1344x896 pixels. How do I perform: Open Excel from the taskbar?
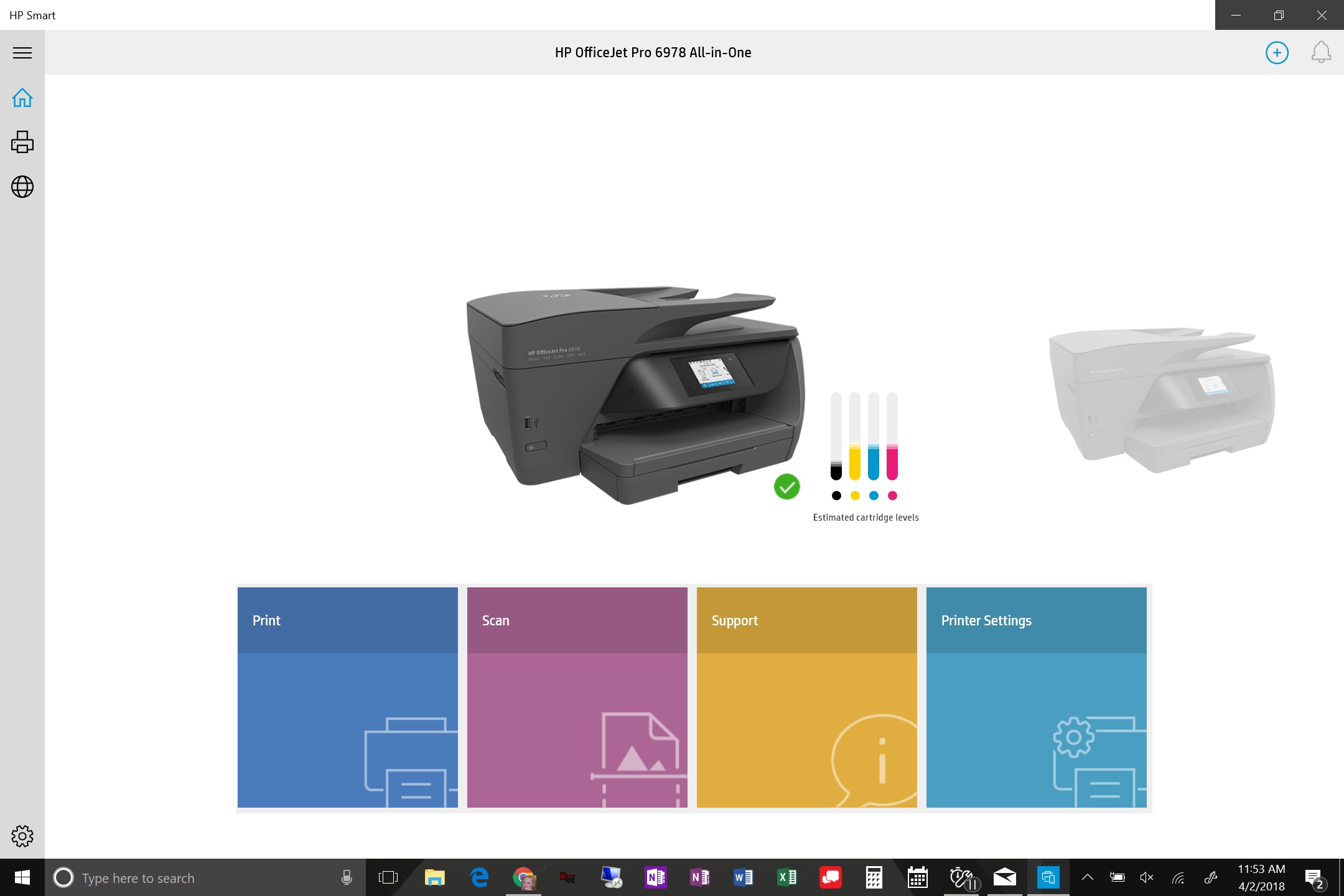(787, 878)
